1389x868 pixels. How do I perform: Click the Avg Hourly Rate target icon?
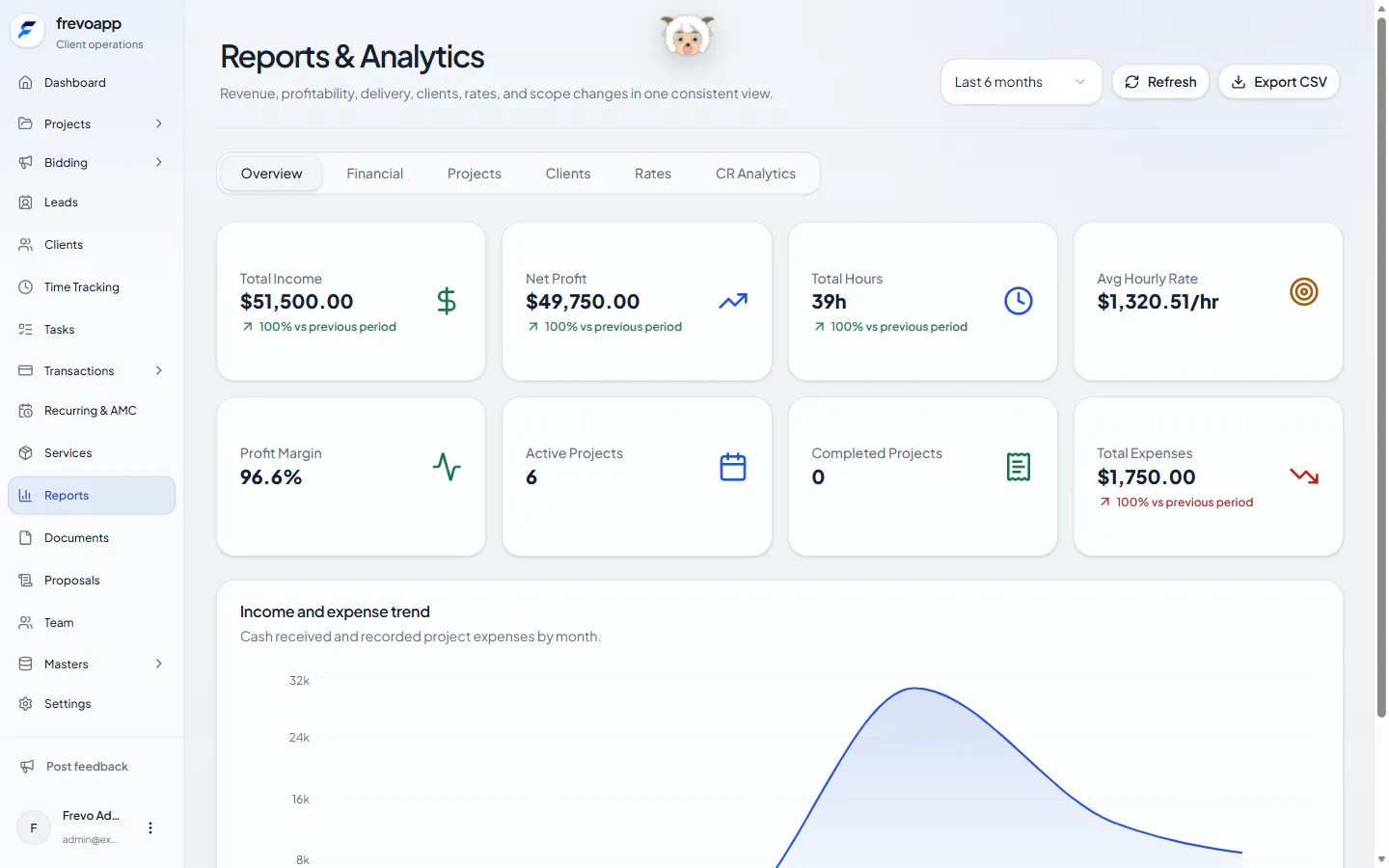pyautogui.click(x=1304, y=291)
